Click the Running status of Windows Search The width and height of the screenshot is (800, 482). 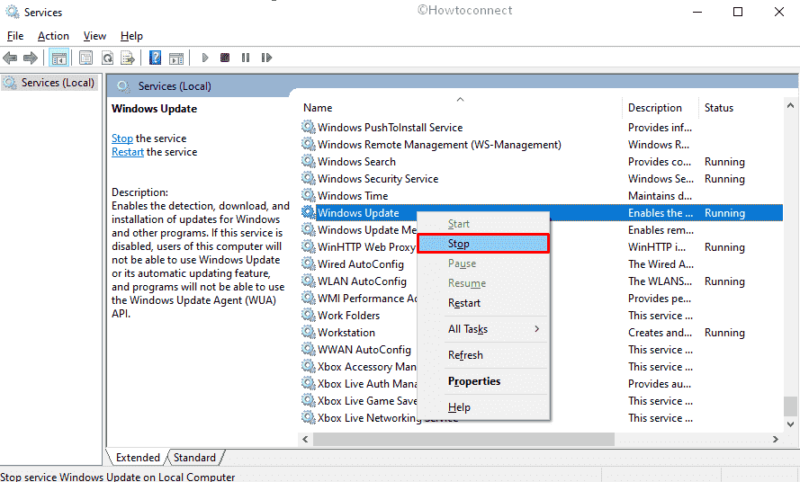(x=724, y=162)
